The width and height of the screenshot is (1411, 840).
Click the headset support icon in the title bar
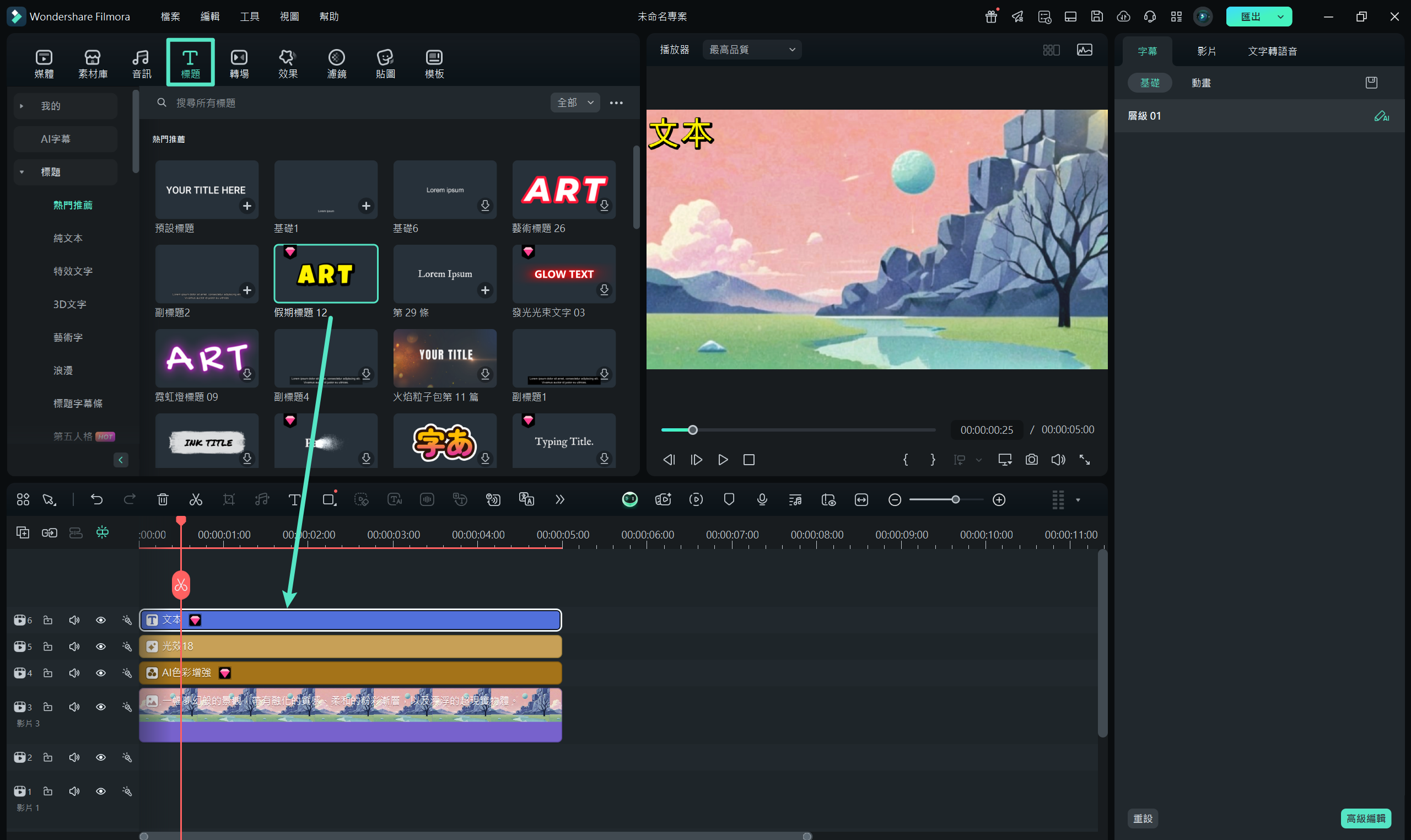coord(1150,17)
